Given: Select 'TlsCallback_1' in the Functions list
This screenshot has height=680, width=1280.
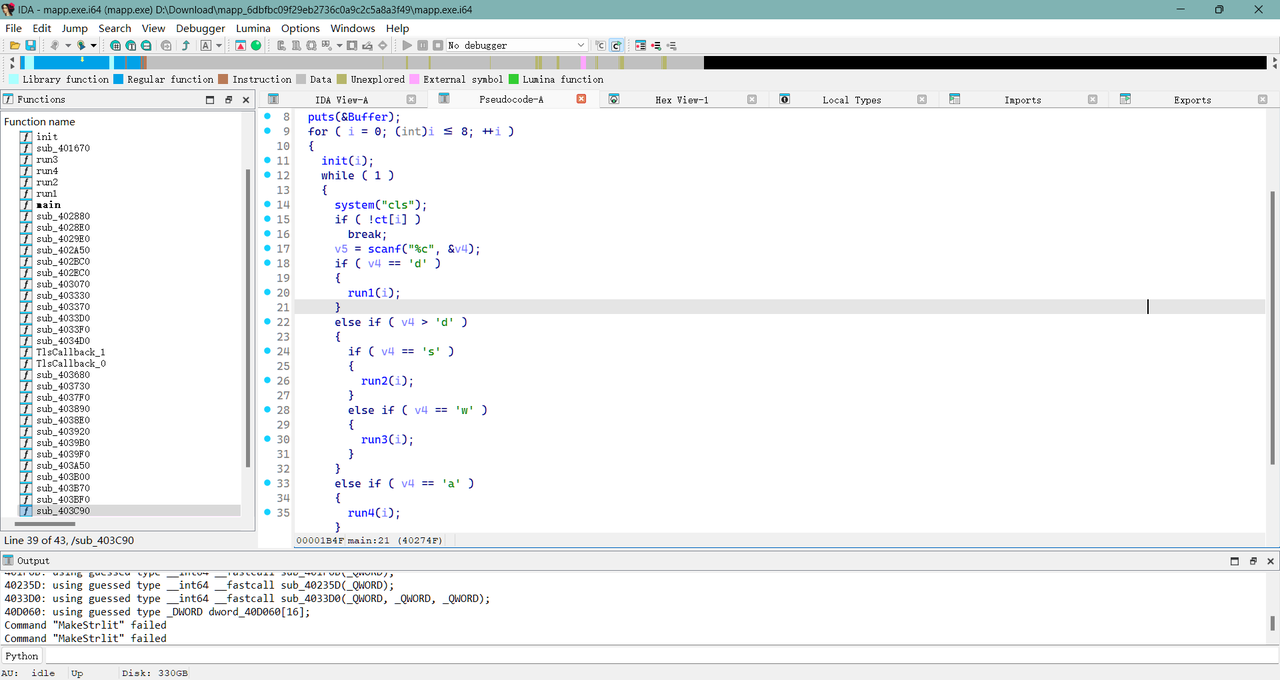Looking at the screenshot, I should [x=70, y=352].
